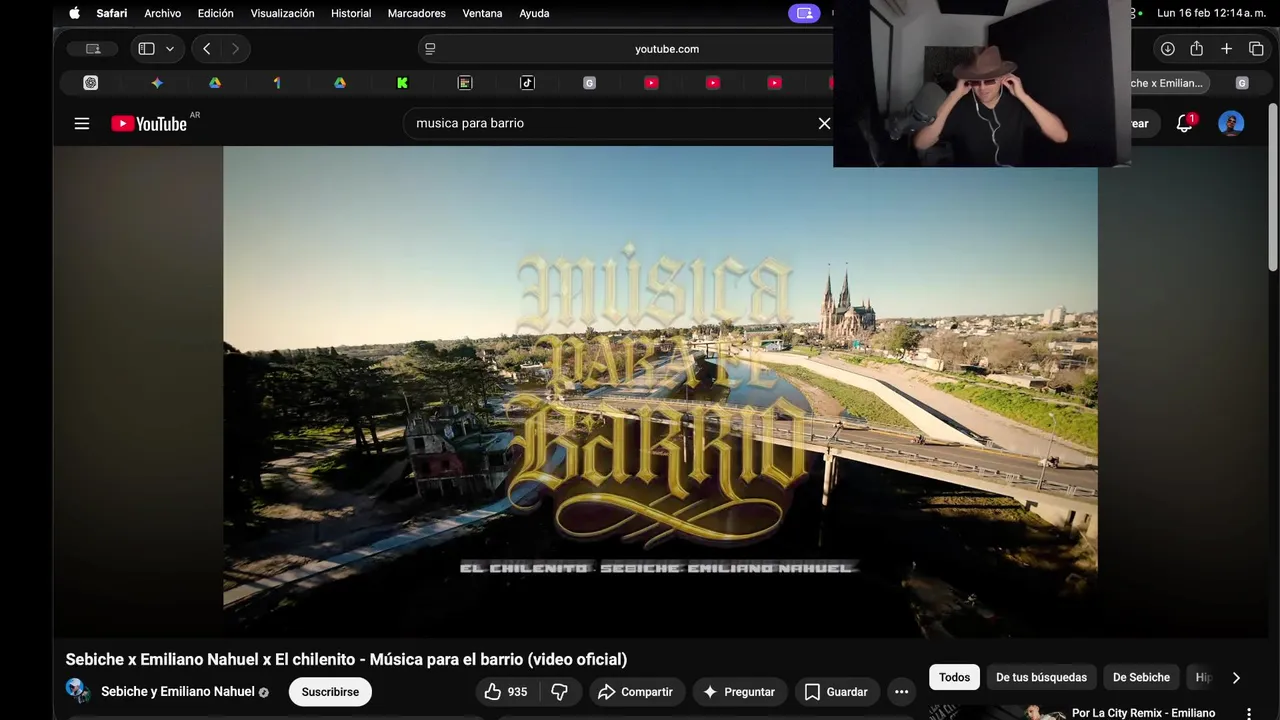This screenshot has height=720, width=1280.
Task: Open a new Safari tab
Action: [x=1226, y=48]
